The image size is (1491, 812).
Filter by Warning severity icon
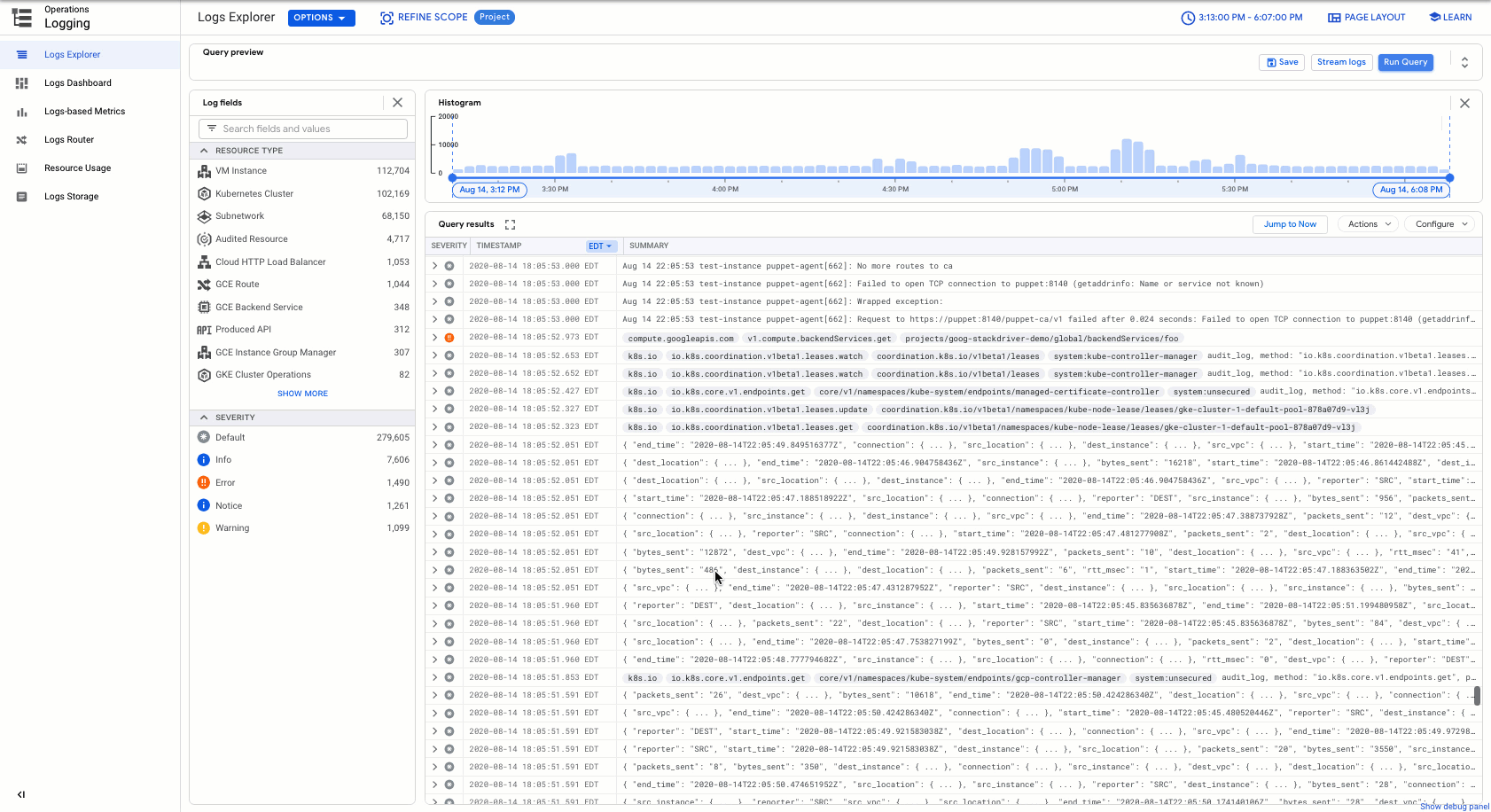(204, 528)
